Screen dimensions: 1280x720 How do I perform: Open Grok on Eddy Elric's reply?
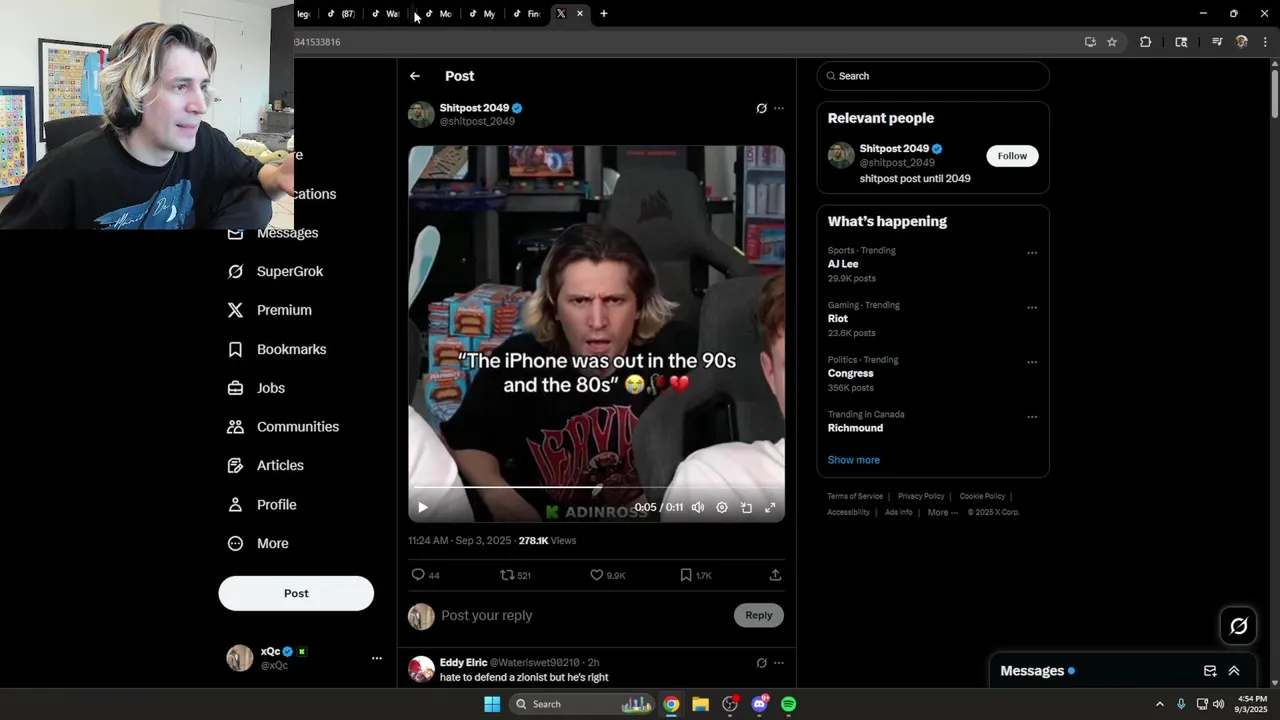coord(761,663)
